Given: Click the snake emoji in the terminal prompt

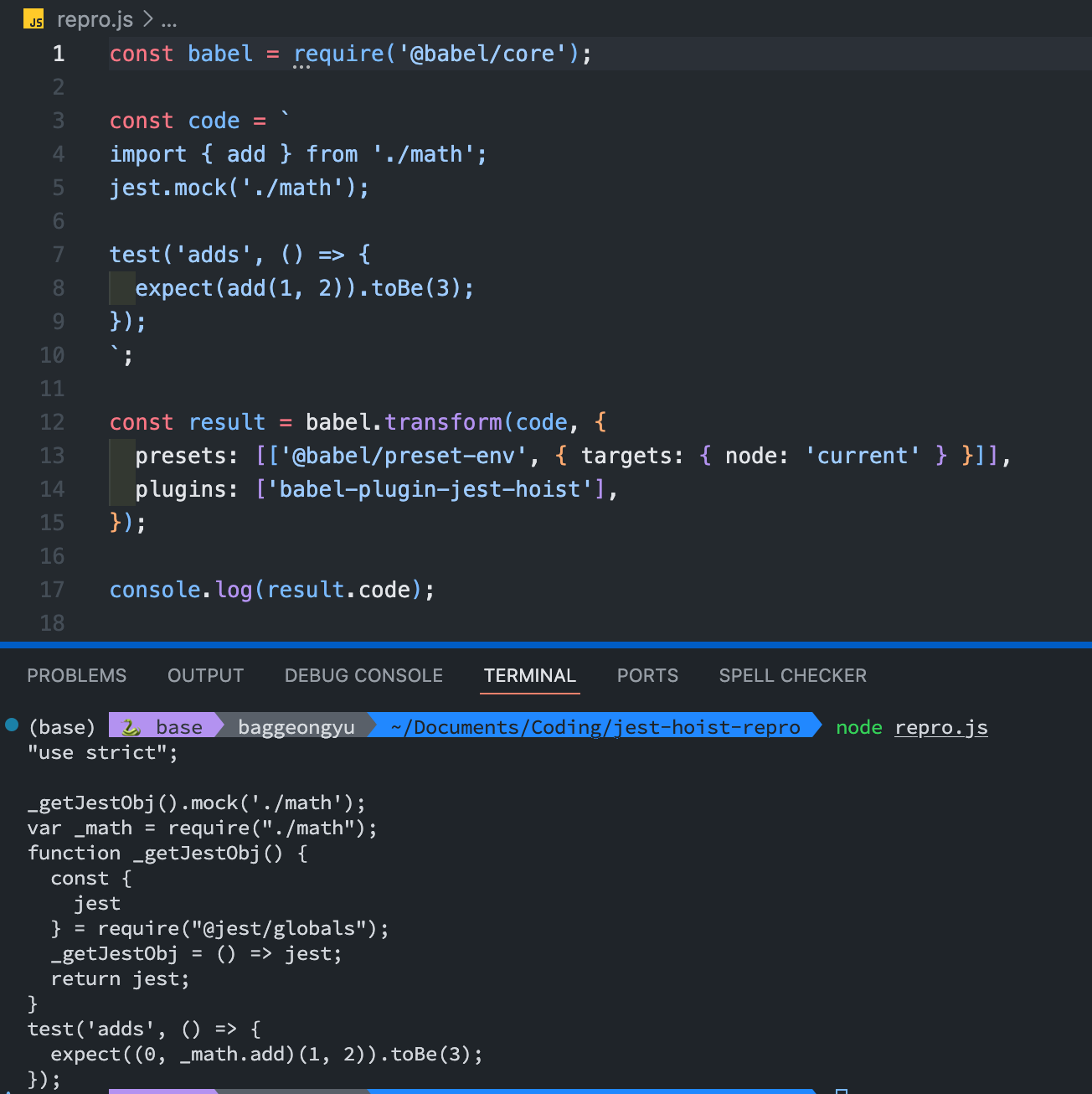Looking at the screenshot, I should coord(130,726).
